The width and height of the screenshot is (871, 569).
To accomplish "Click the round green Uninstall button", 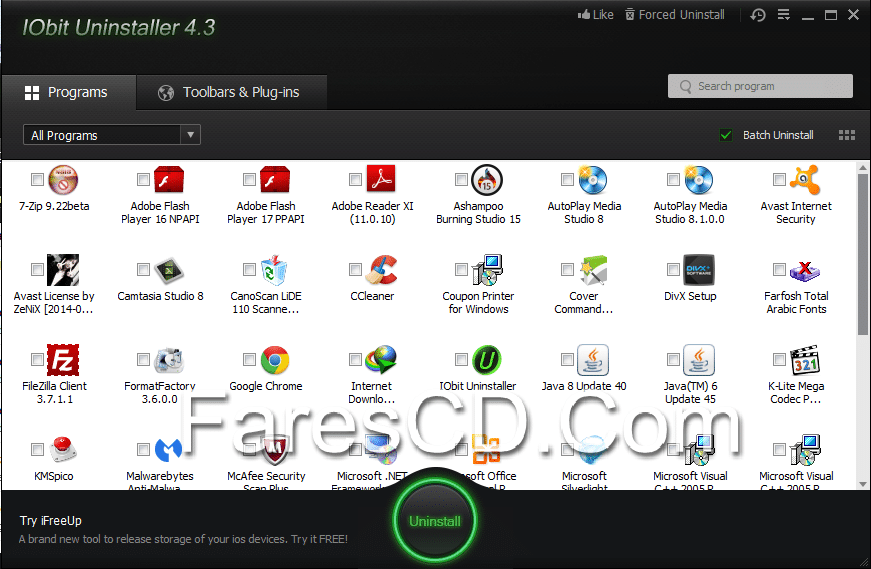I will 435,521.
